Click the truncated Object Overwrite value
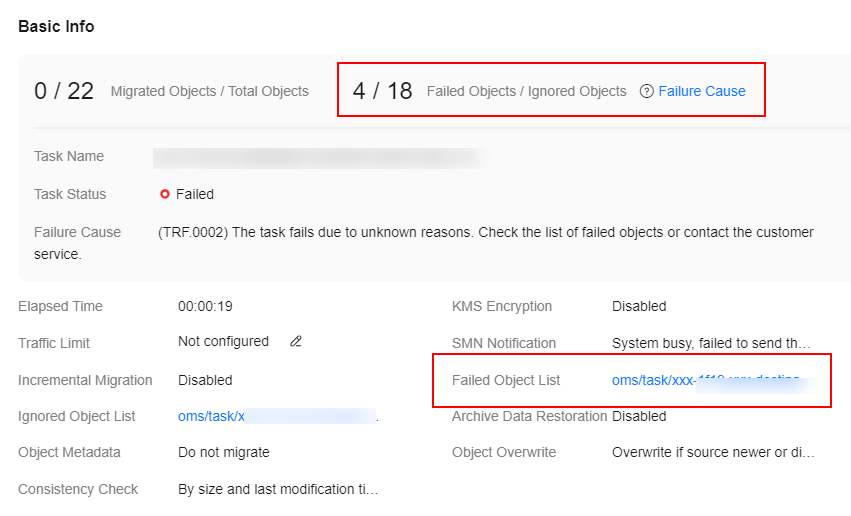 click(x=713, y=452)
